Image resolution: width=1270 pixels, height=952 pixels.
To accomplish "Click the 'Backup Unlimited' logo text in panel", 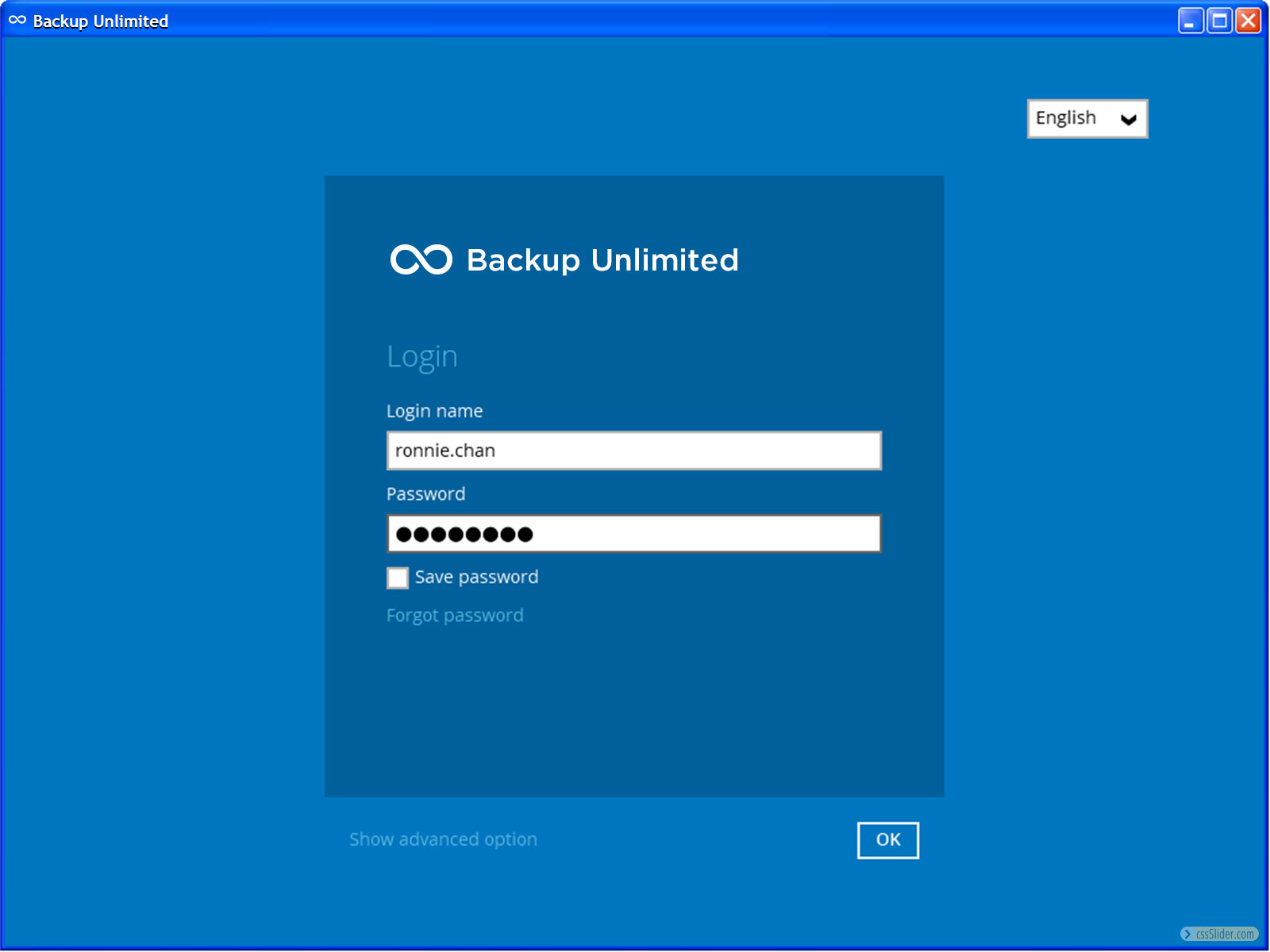I will [x=602, y=260].
